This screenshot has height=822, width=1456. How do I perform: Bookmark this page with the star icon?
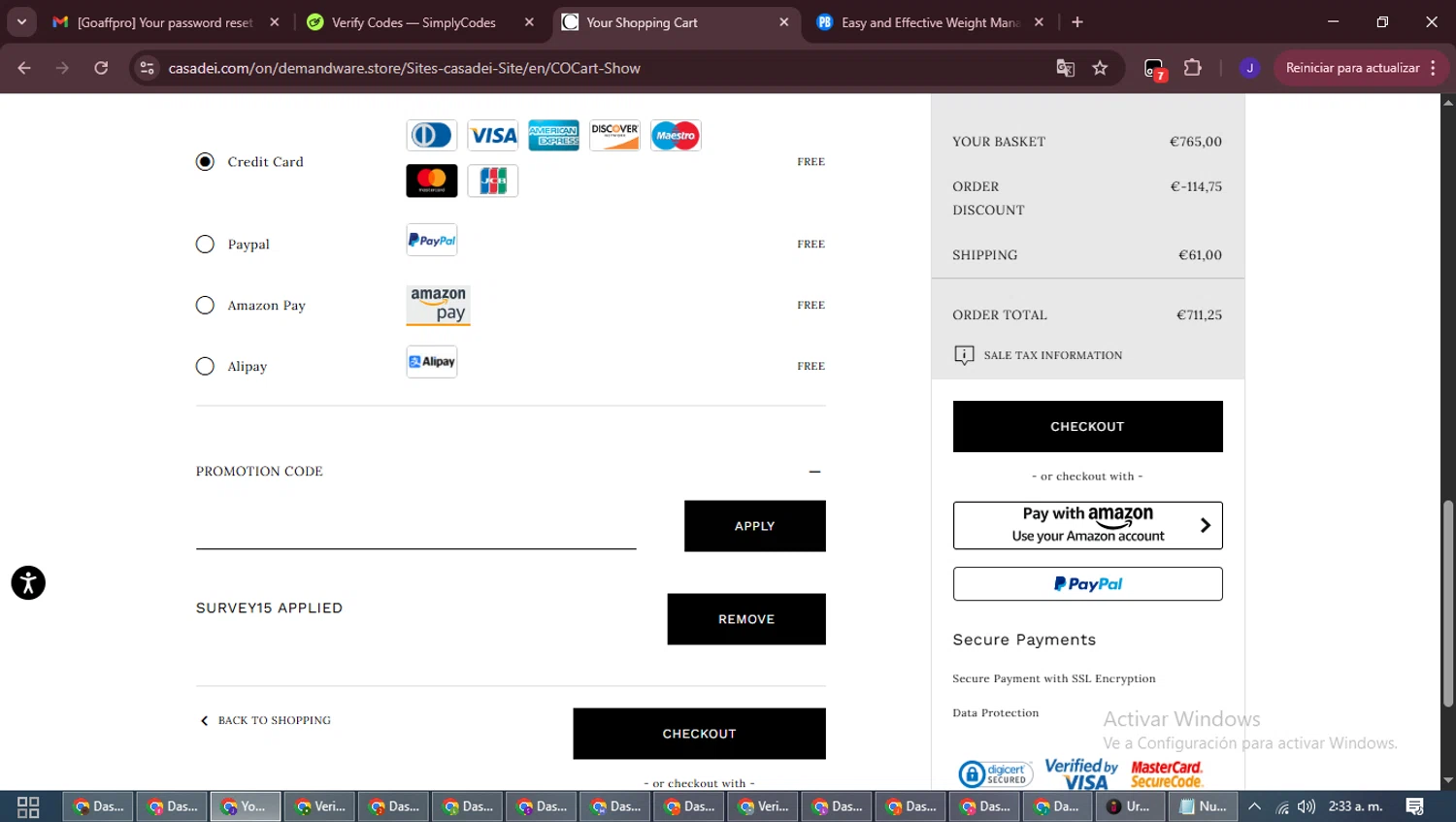pos(1100,68)
